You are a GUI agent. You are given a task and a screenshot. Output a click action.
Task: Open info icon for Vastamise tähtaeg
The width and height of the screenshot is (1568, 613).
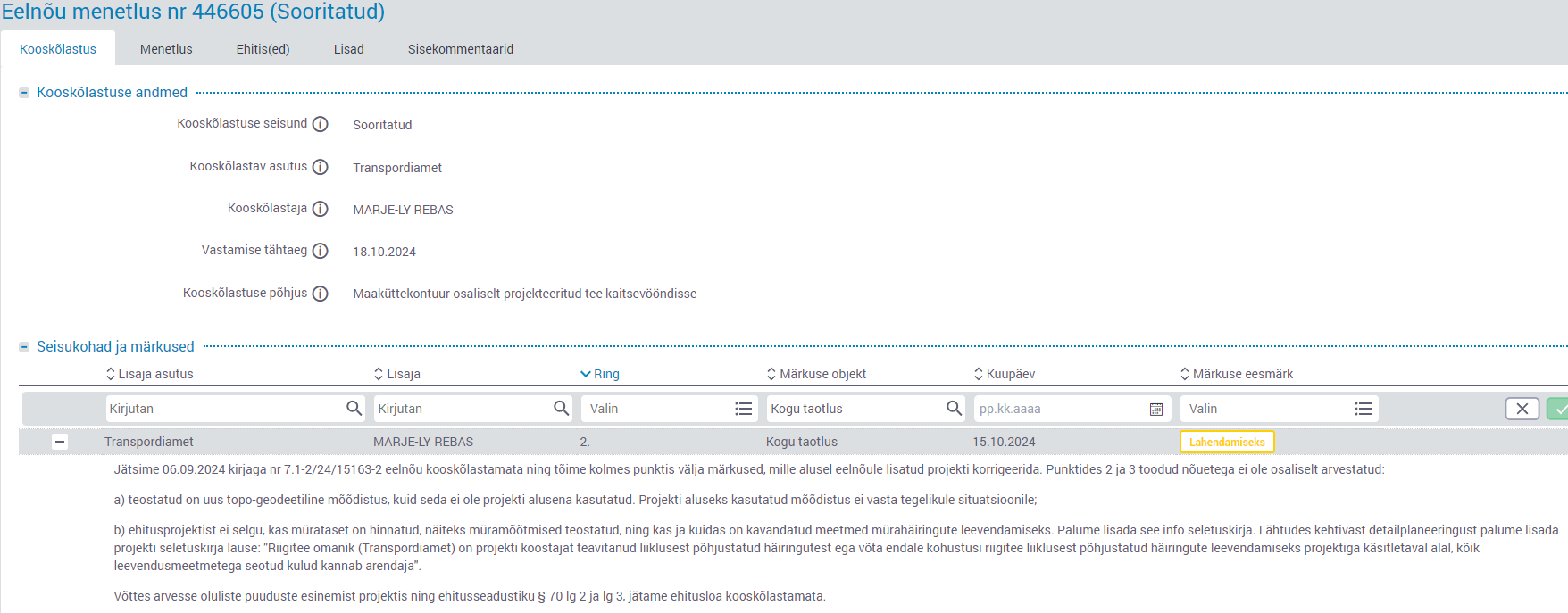click(x=320, y=251)
